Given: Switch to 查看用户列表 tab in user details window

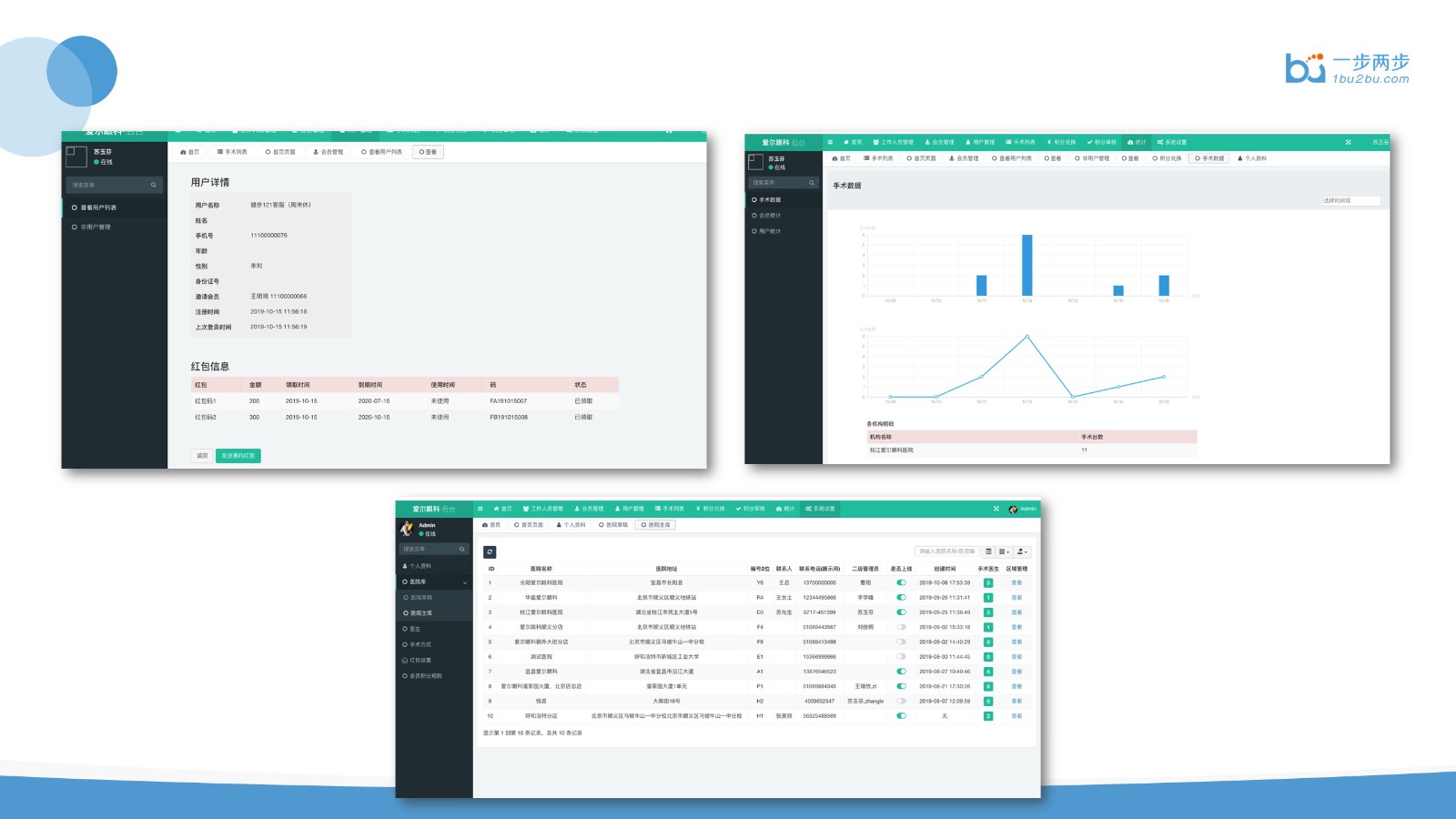Looking at the screenshot, I should click(x=381, y=152).
